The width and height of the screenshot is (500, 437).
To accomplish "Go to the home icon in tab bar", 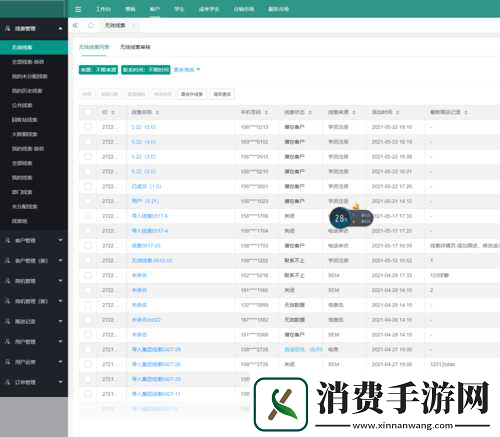I will (x=91, y=25).
